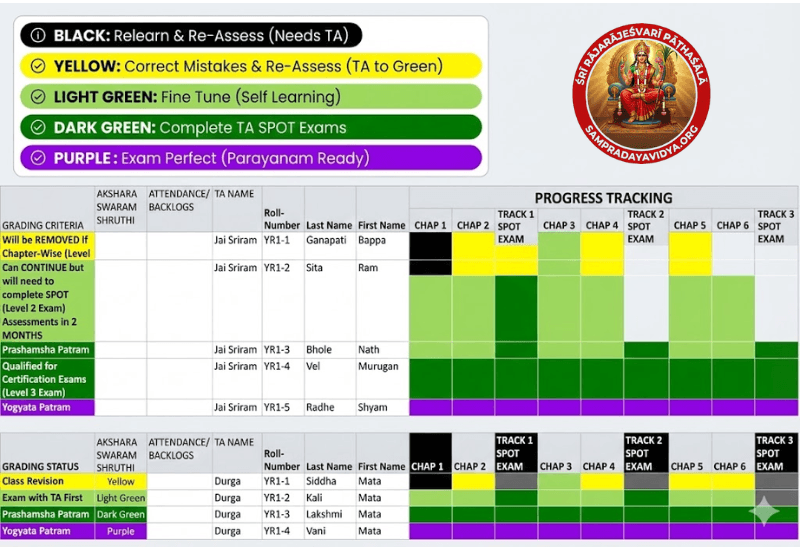
Task: Click the 'Qualified for Certification Exams' criteria cell
Action: click(x=47, y=379)
